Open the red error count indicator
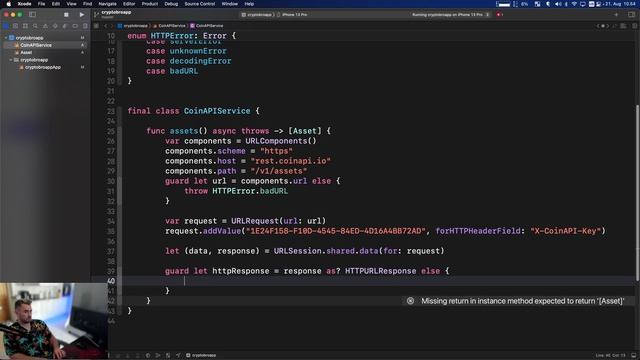 click(500, 15)
